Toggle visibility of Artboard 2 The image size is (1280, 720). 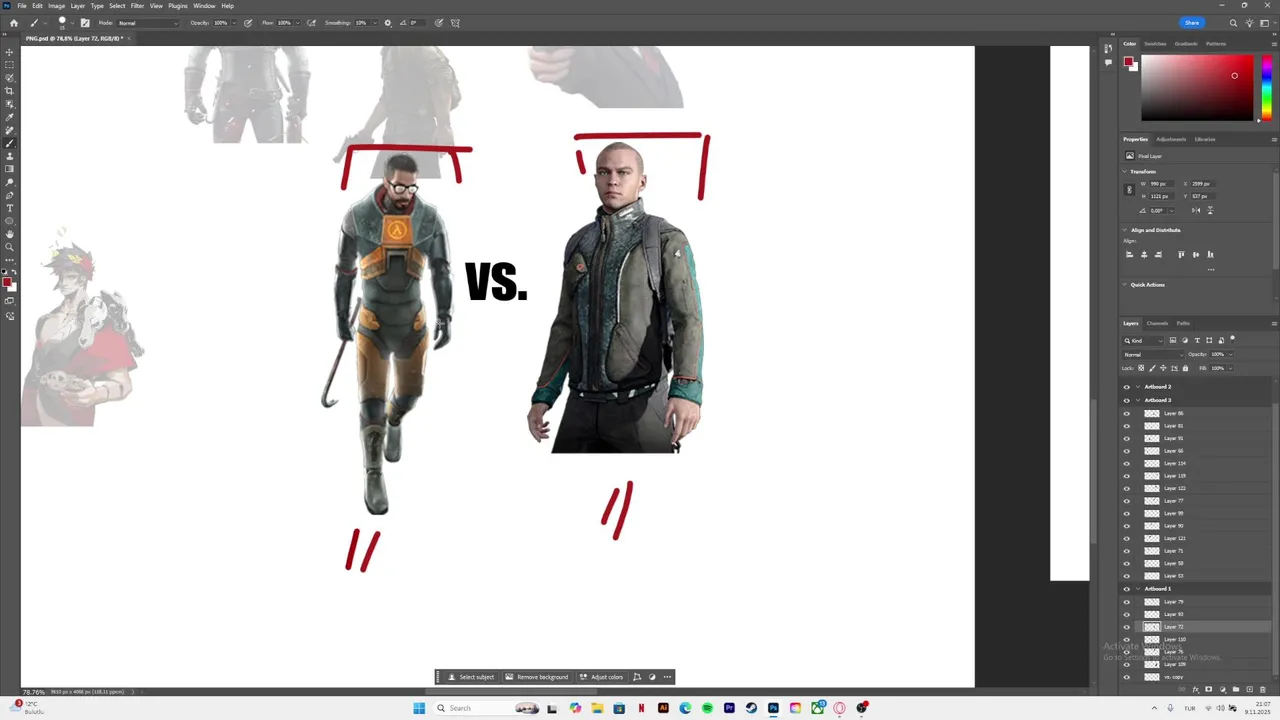coord(1127,387)
